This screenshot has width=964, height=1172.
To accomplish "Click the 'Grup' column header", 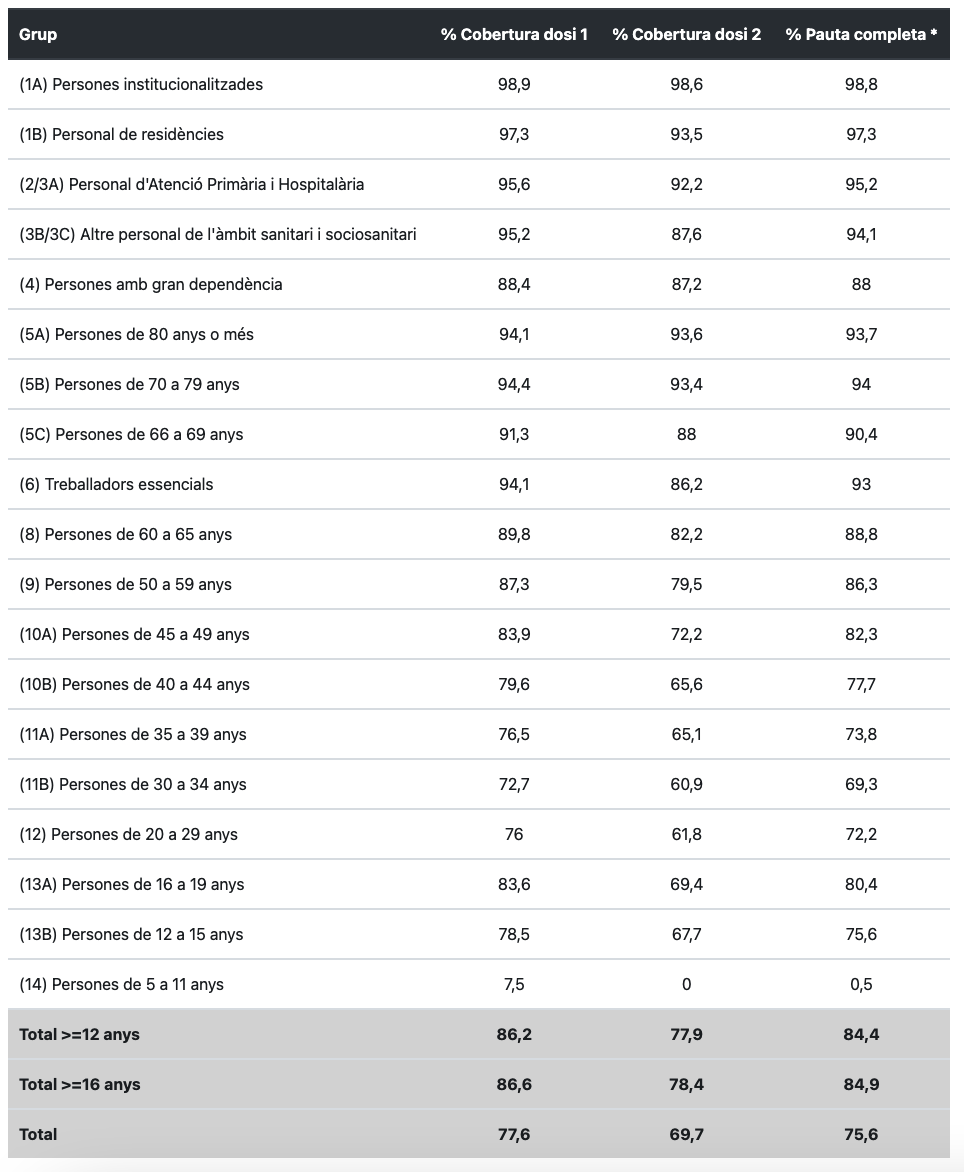I will [38, 35].
